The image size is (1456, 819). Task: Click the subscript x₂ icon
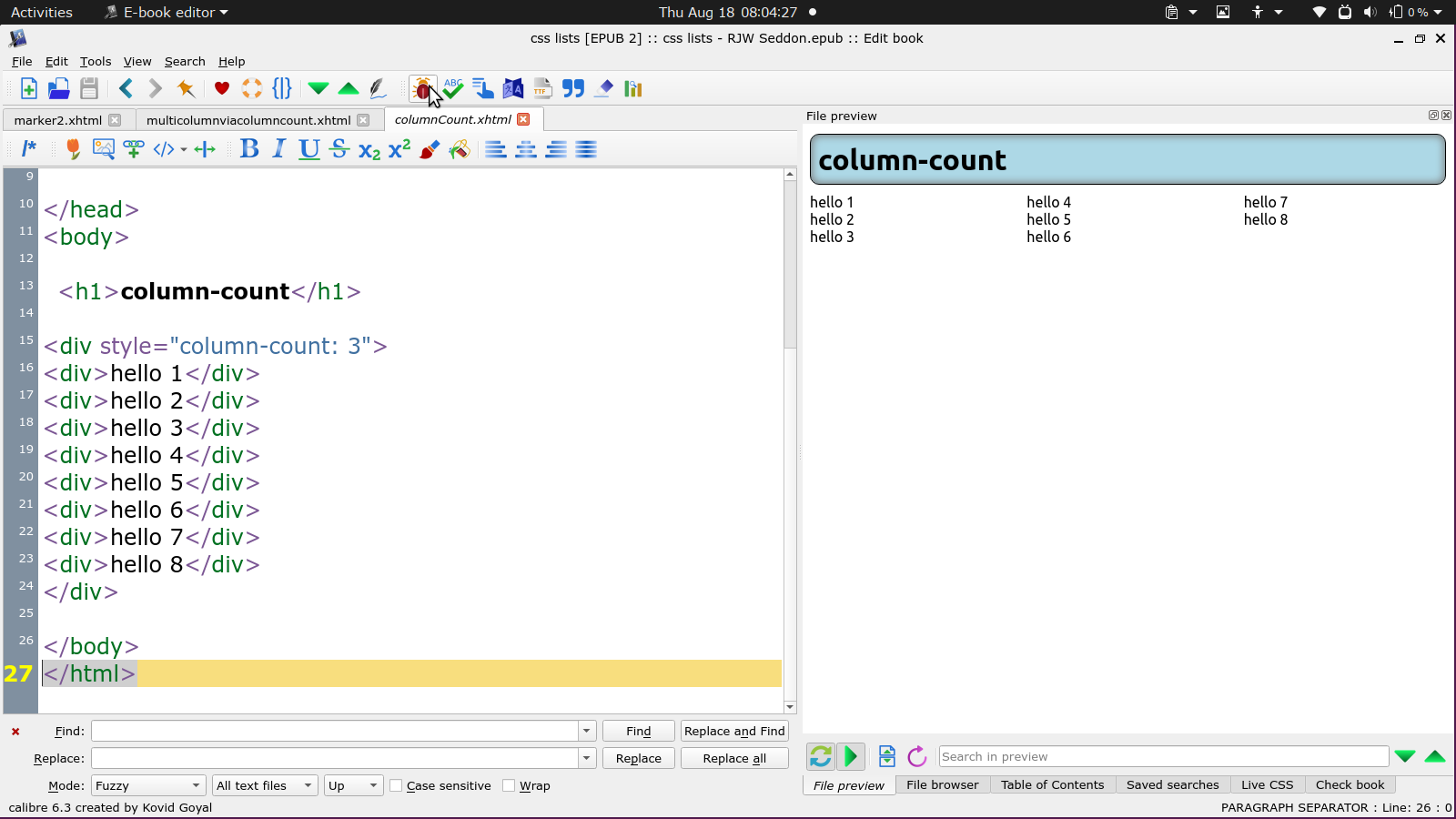pos(369,150)
